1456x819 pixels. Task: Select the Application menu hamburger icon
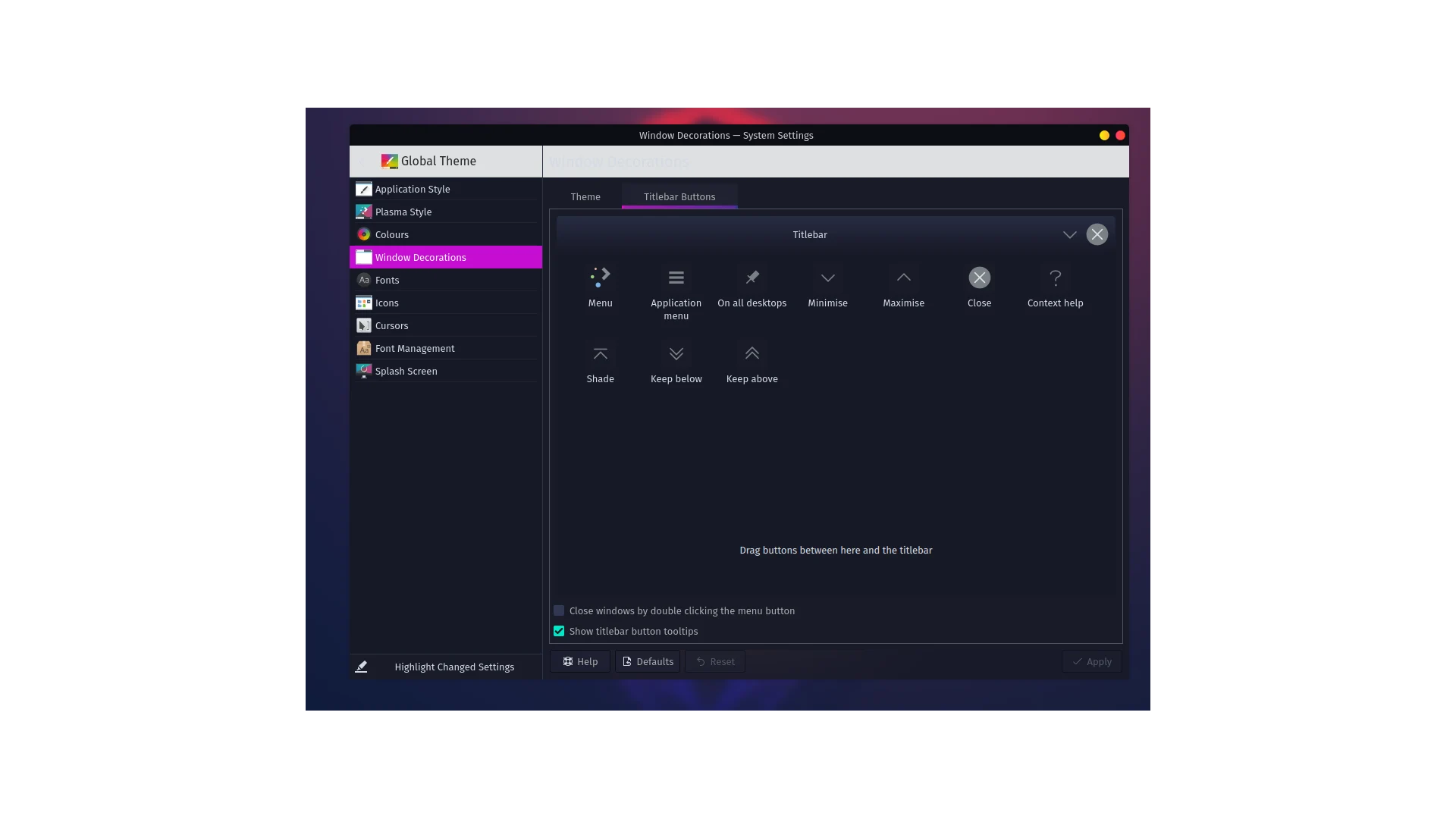click(x=676, y=278)
